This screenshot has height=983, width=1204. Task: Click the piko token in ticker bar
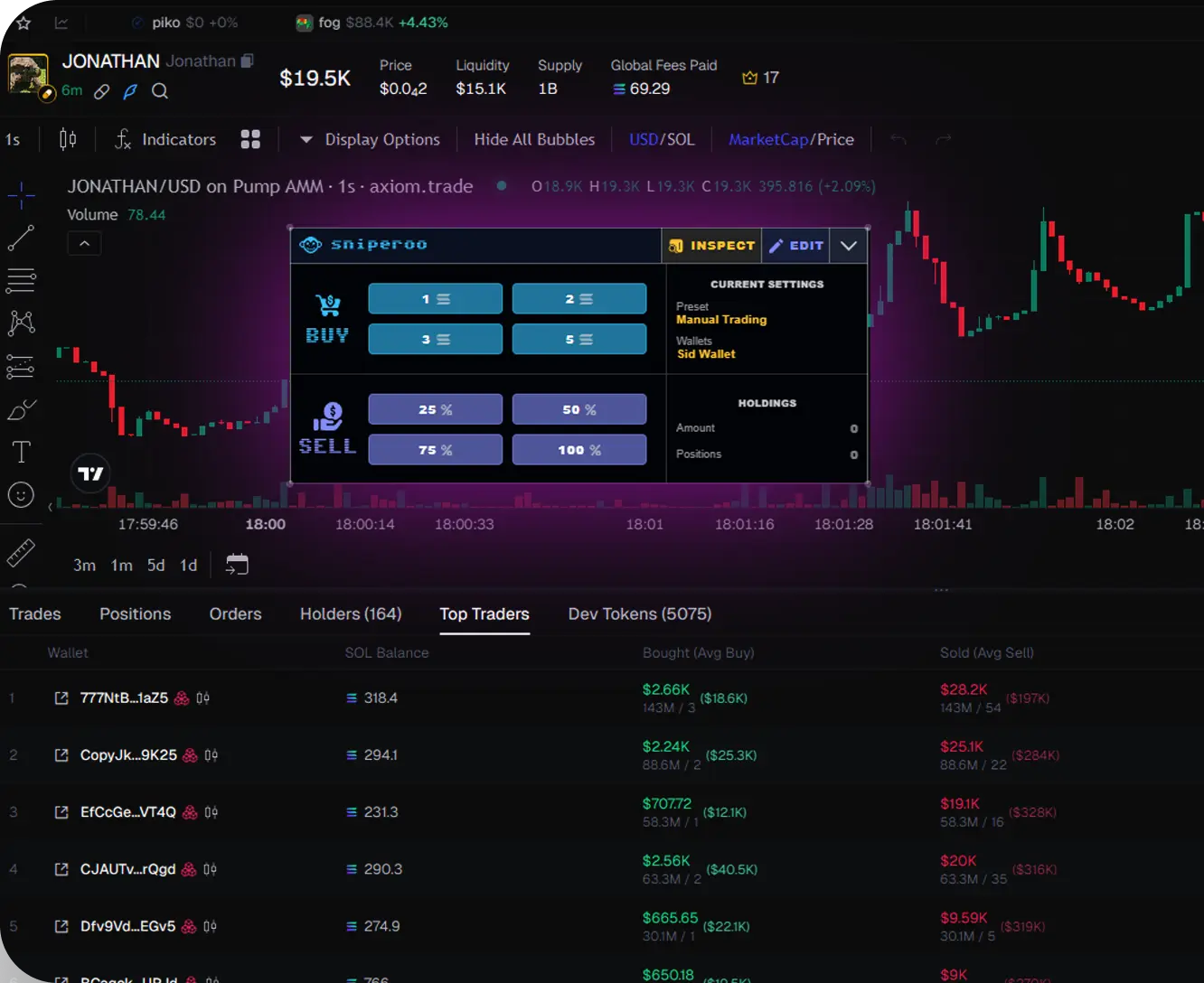point(184,23)
